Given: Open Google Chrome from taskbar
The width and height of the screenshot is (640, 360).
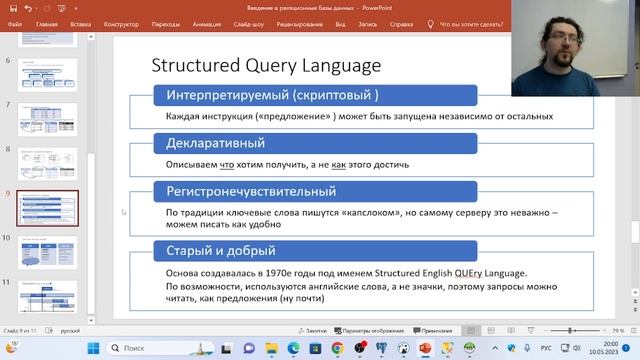Looking at the screenshot, I should [337, 348].
